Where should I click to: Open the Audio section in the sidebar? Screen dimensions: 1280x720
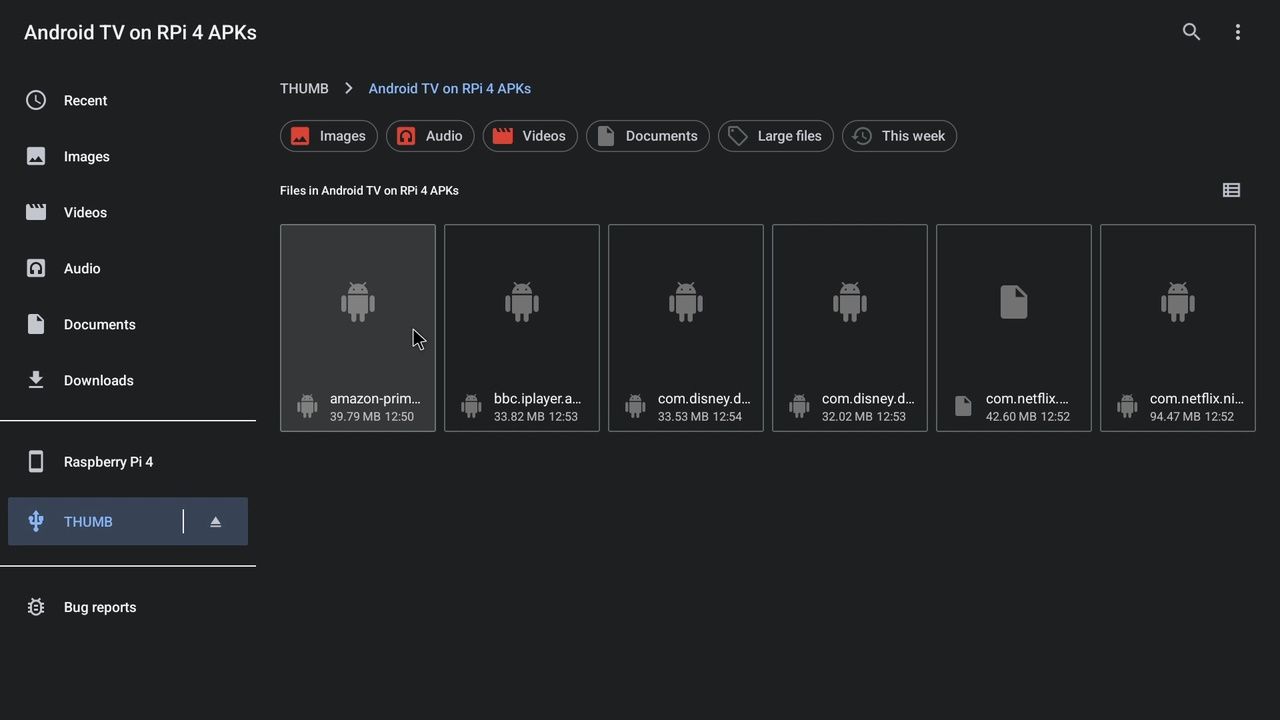click(x=82, y=268)
